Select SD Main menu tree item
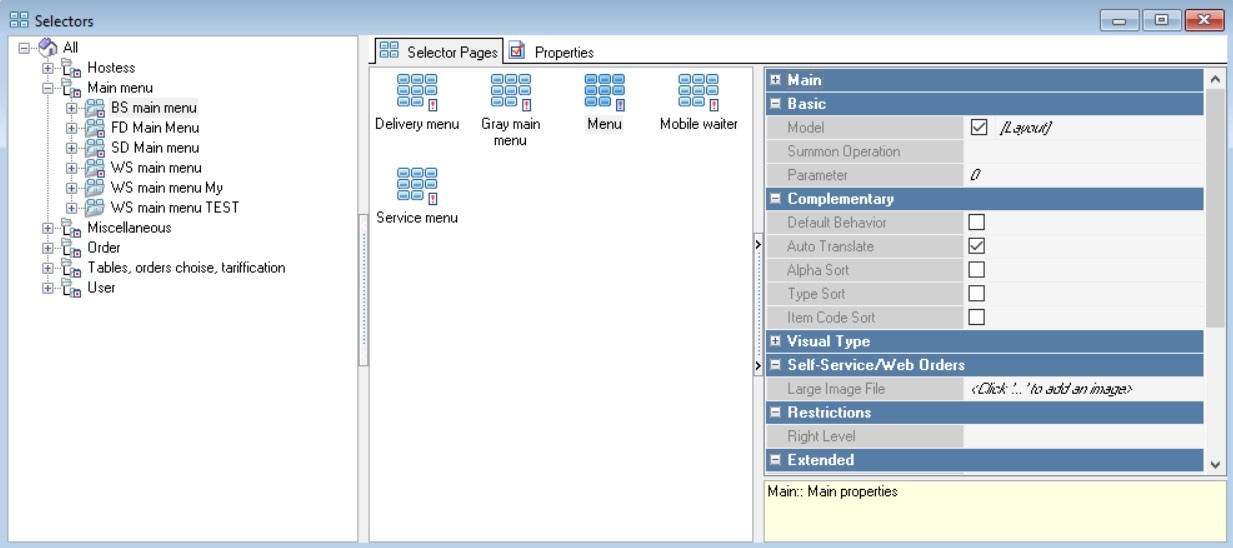 coord(155,148)
